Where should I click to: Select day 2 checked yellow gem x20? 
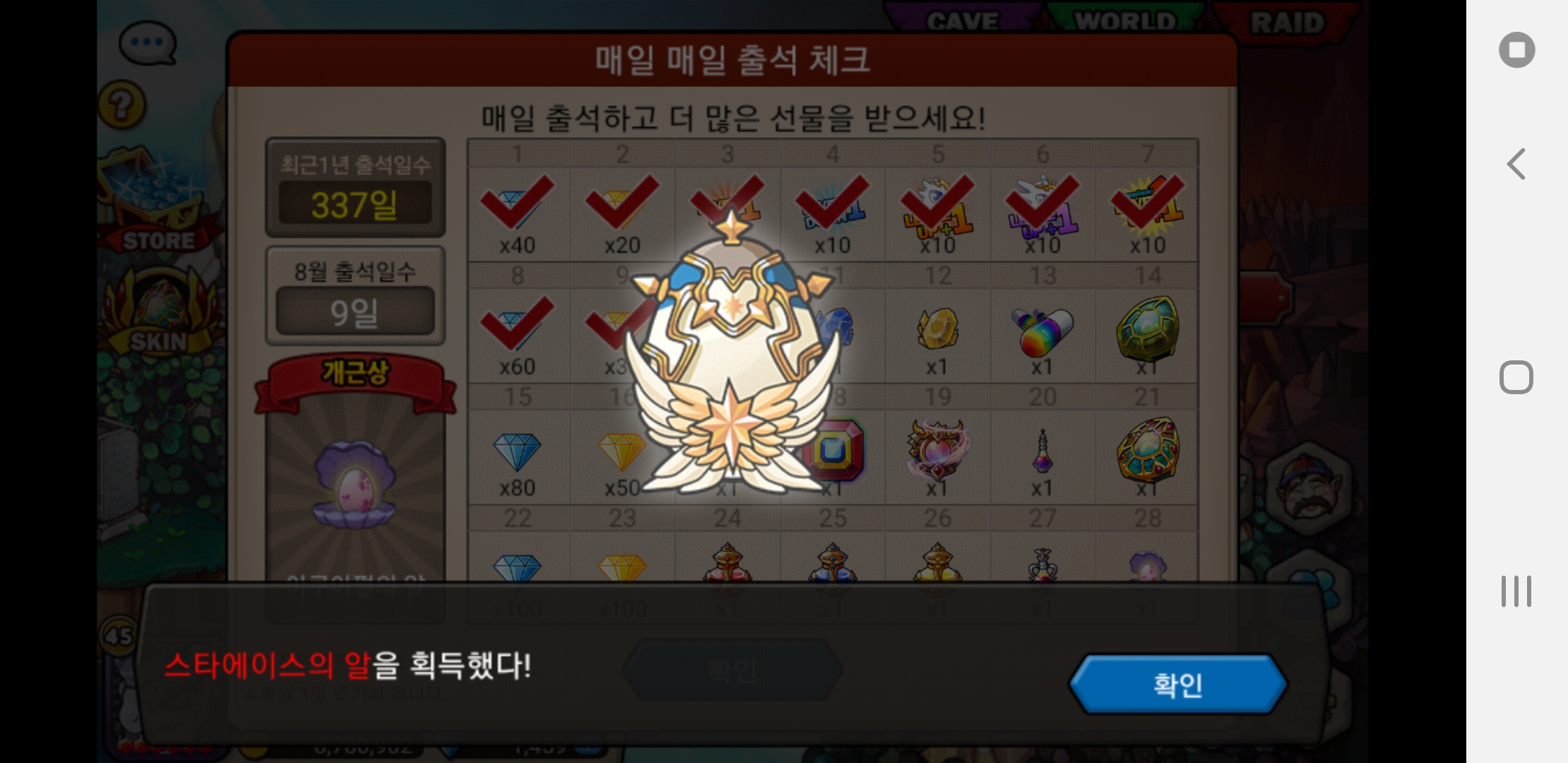tap(622, 213)
